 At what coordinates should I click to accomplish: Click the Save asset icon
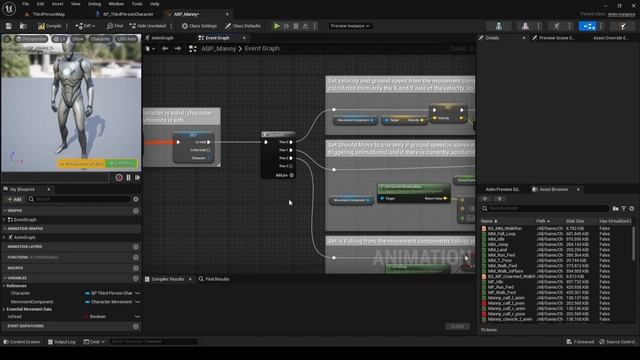[9, 26]
